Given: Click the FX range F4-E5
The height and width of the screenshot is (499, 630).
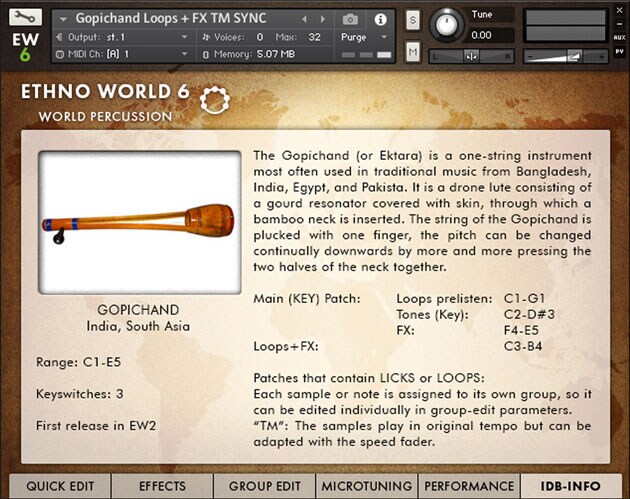Looking at the screenshot, I should (x=521, y=330).
